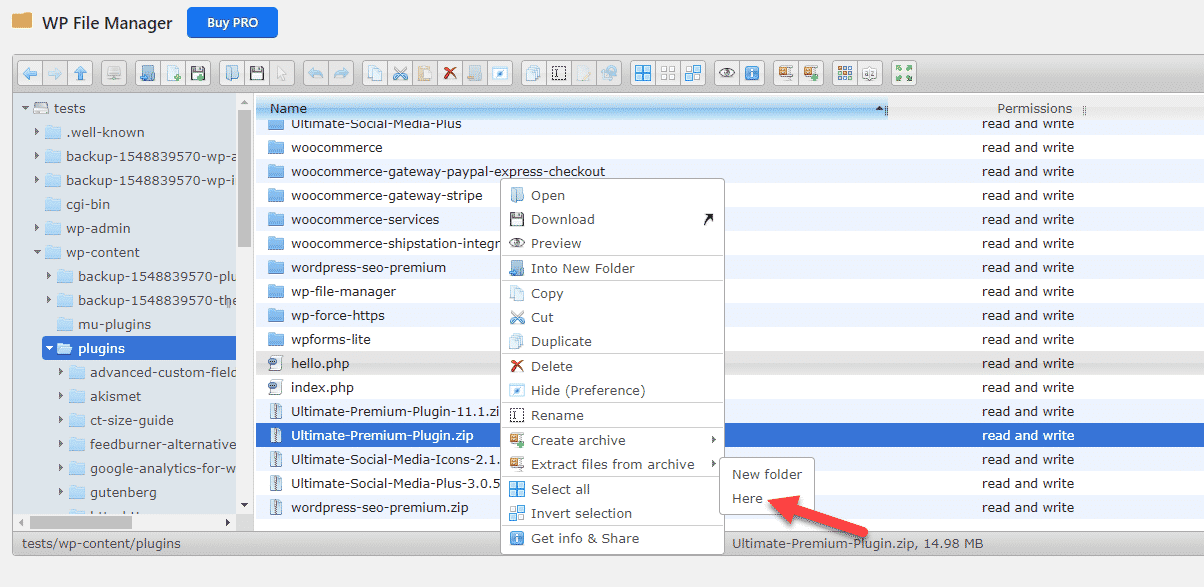Click the Select none toolbar icon
1204x587 pixels.
click(x=667, y=73)
